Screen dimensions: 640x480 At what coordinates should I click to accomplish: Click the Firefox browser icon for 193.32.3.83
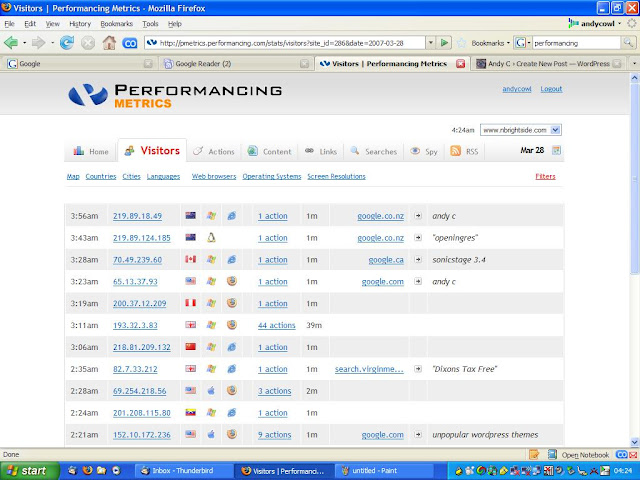coord(232,325)
